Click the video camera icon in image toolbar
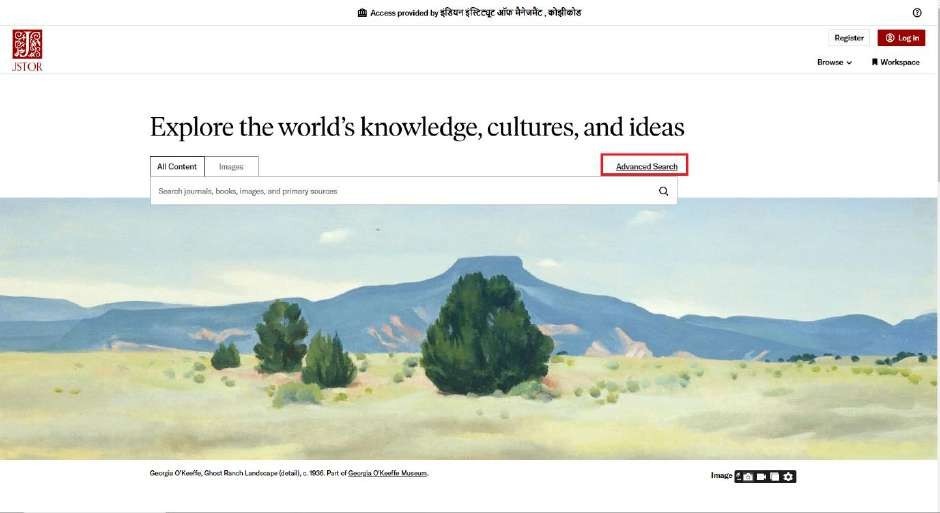The width and height of the screenshot is (940, 513). tap(761, 477)
